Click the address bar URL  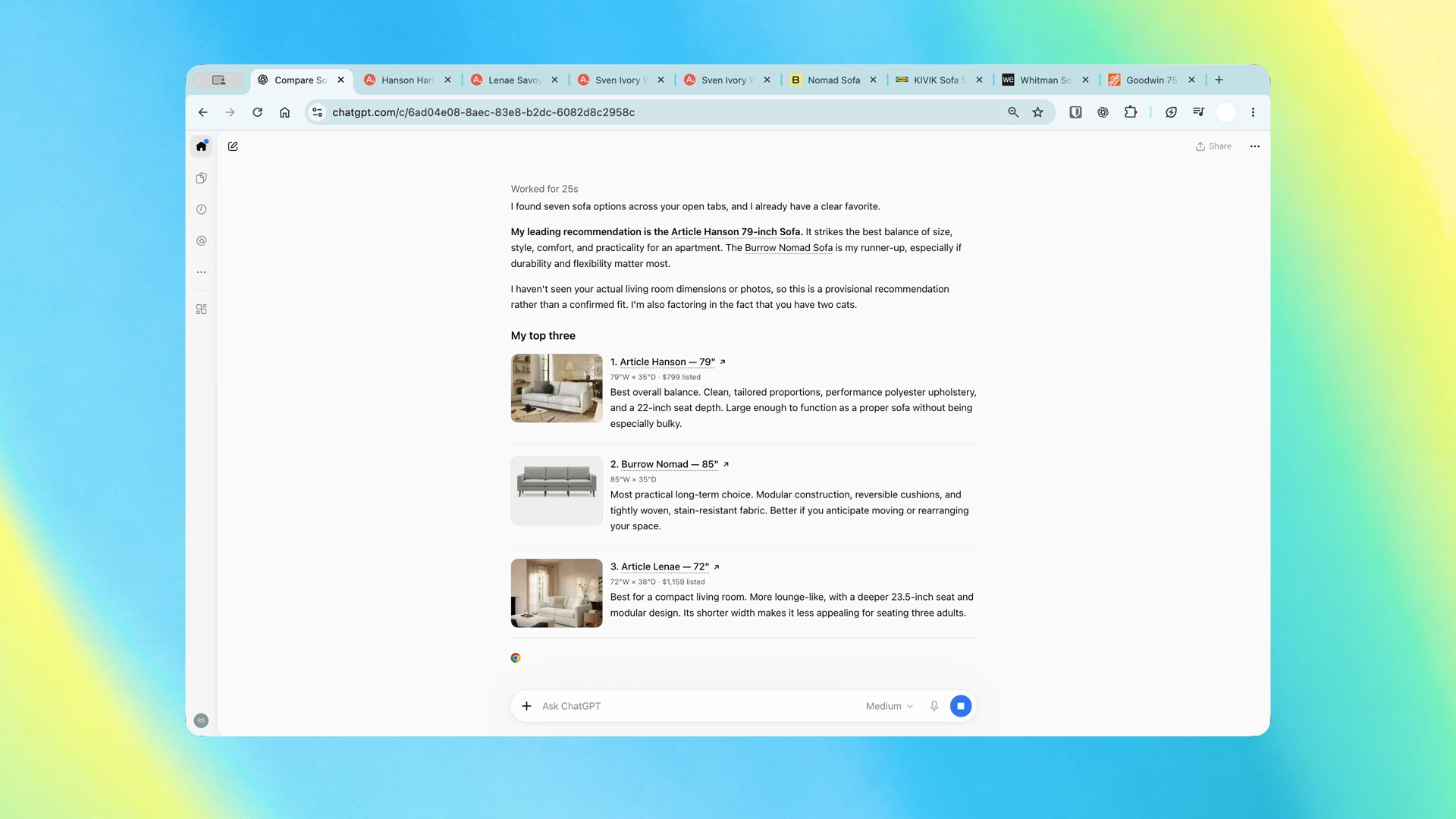coord(483,112)
